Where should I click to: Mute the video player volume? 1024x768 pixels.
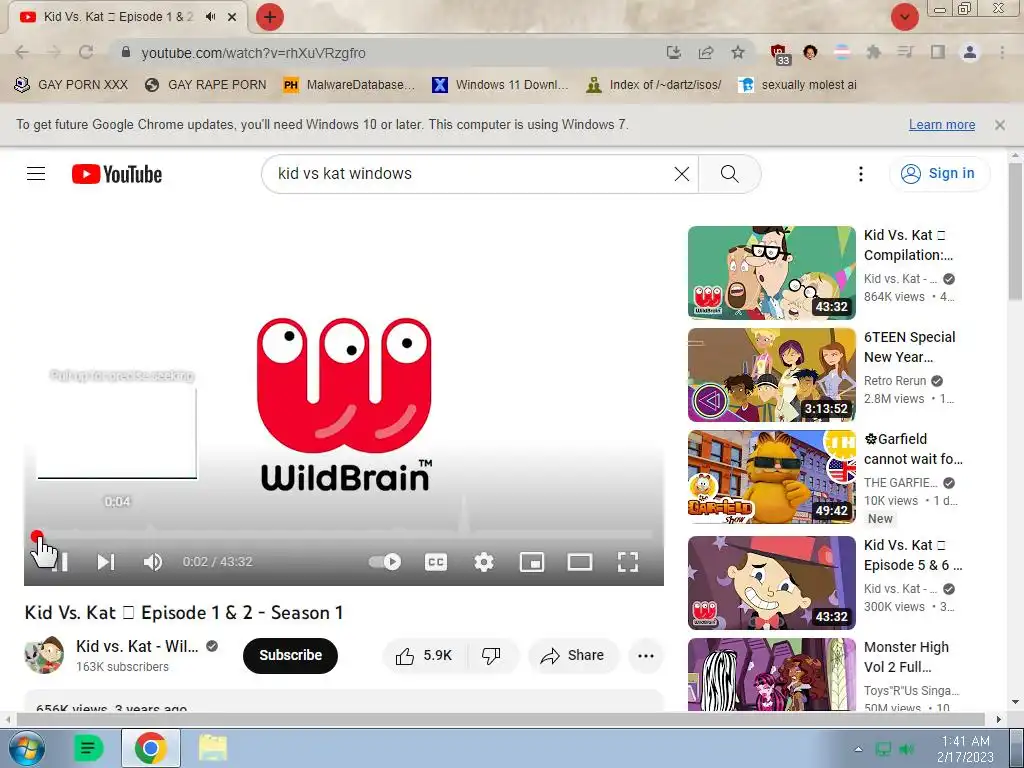[152, 562]
